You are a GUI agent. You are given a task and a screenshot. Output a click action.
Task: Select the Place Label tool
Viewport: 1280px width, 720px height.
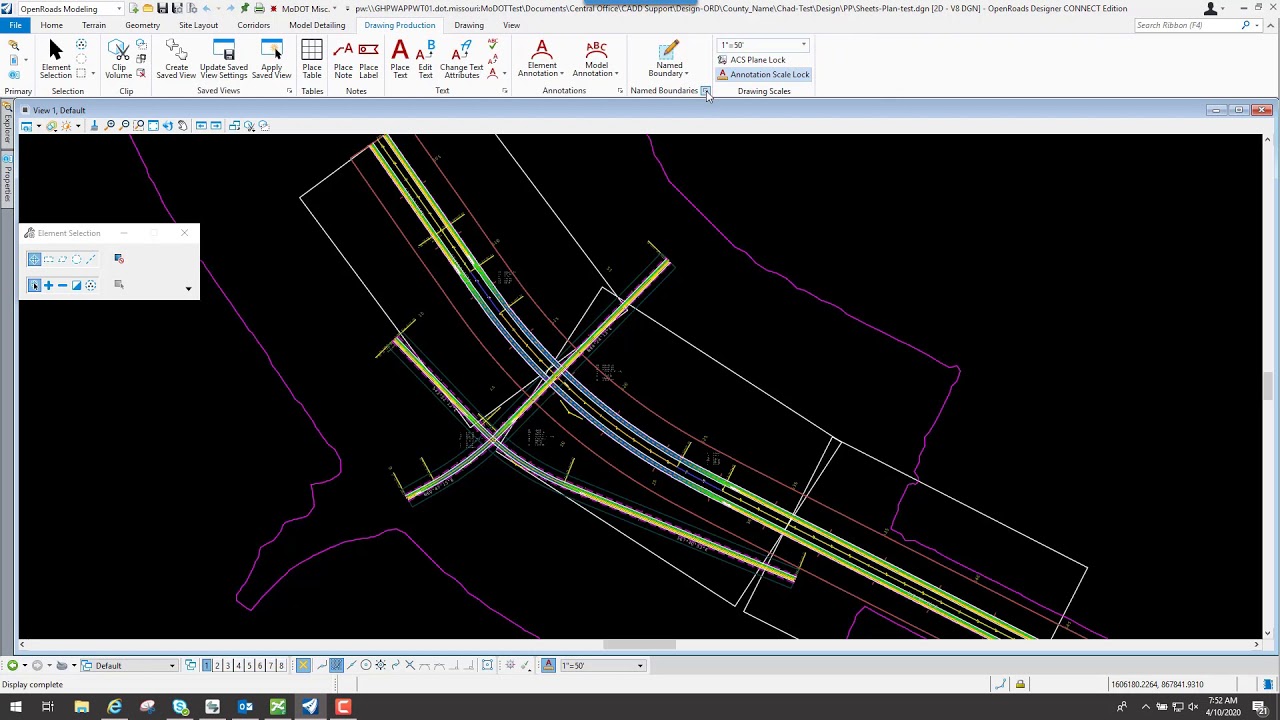(x=368, y=58)
